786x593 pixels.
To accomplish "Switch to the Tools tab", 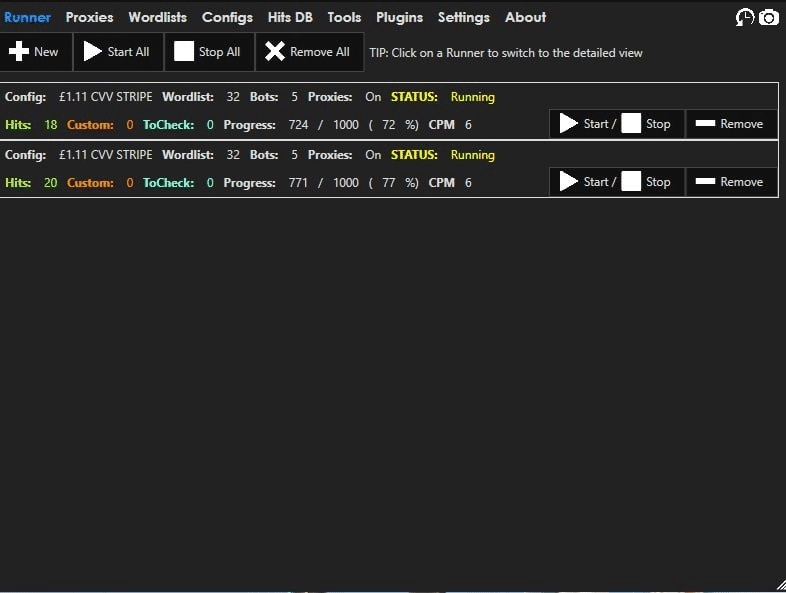I will coord(344,17).
